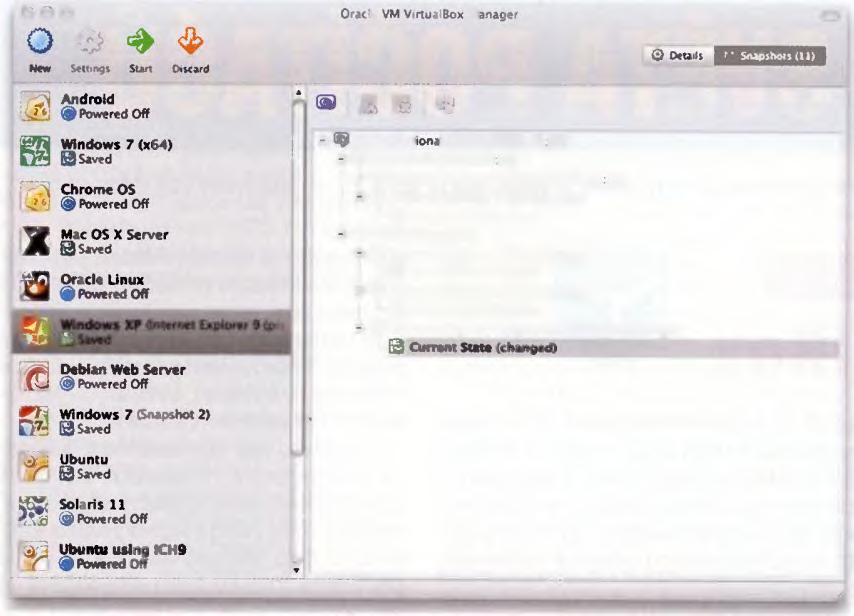Click the VM list scrollbar thumb
The width and height of the screenshot is (854, 616).
(298, 278)
